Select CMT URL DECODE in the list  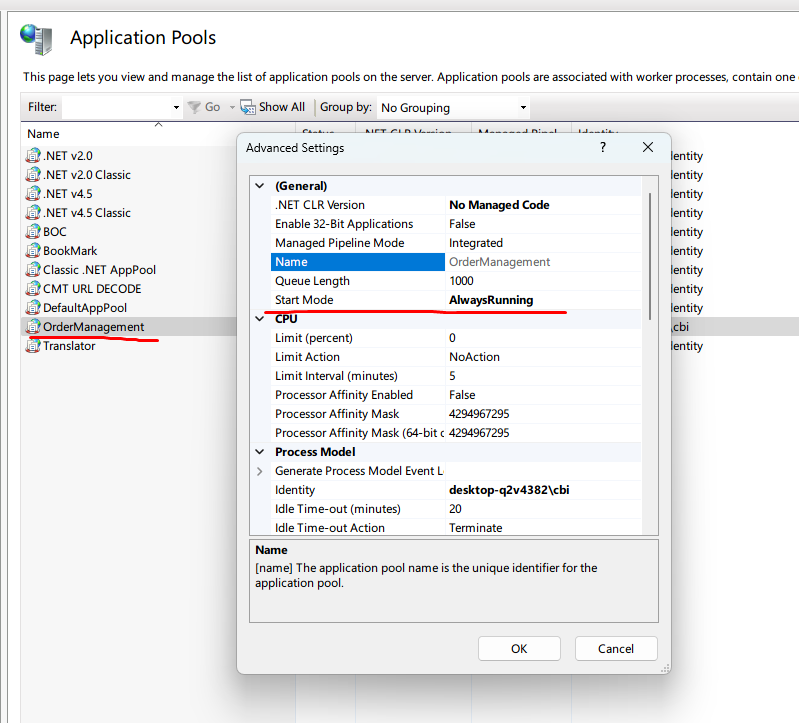point(92,288)
